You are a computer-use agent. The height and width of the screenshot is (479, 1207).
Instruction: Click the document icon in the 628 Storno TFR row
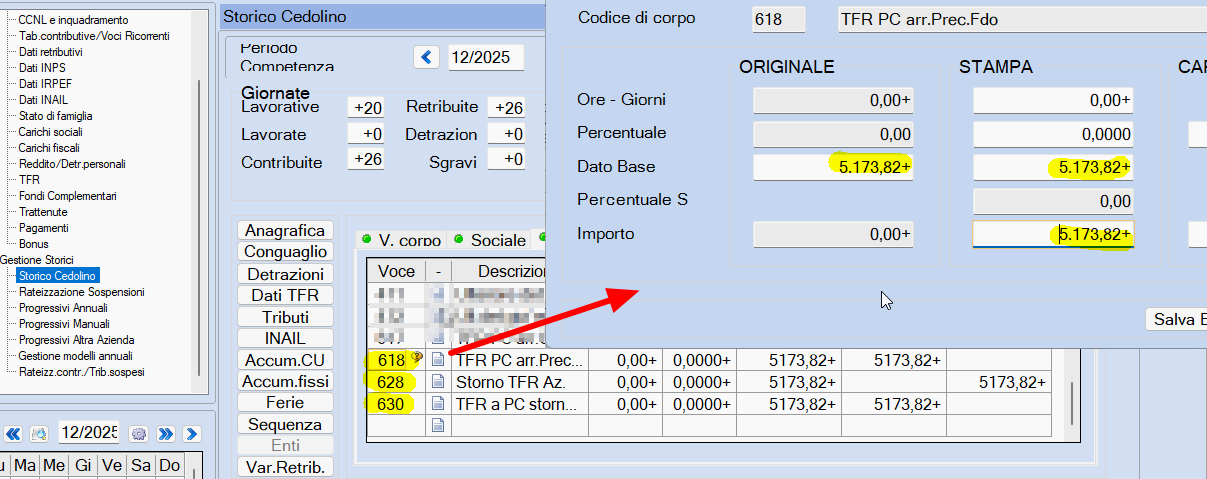(438, 382)
